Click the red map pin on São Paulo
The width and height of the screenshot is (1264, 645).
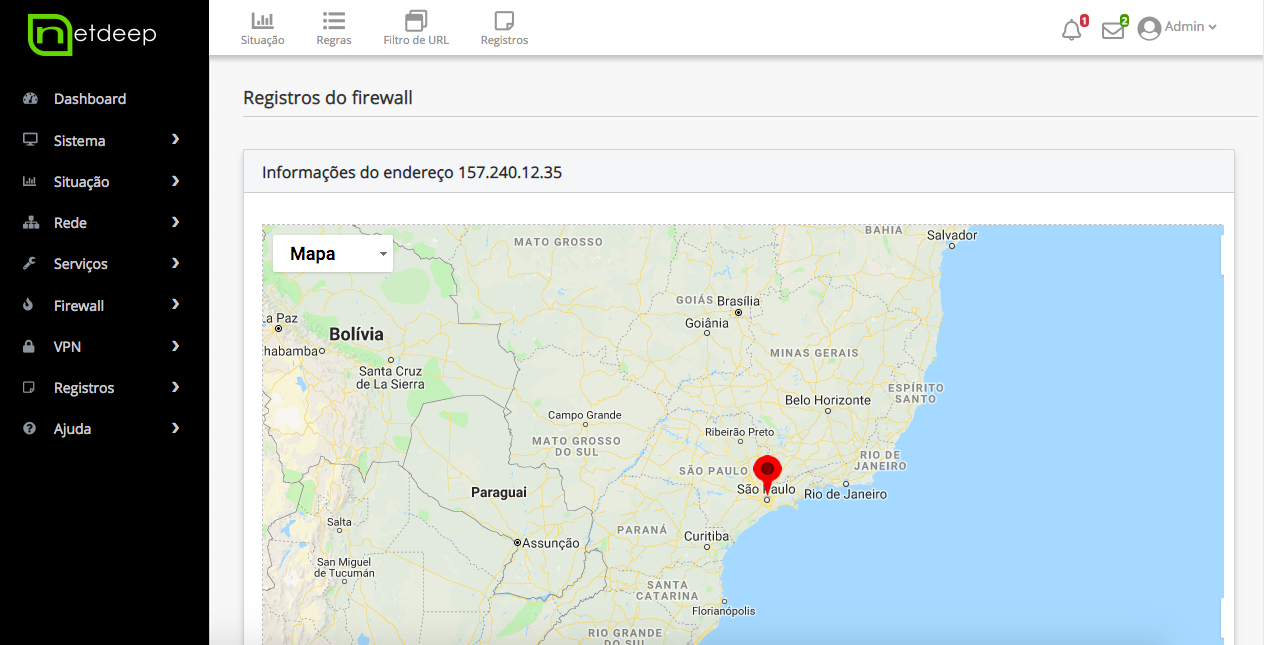pyautogui.click(x=767, y=471)
